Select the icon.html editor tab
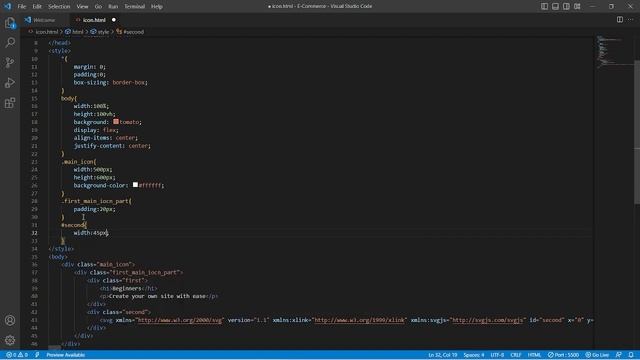This screenshot has width=640, height=360. [94, 20]
